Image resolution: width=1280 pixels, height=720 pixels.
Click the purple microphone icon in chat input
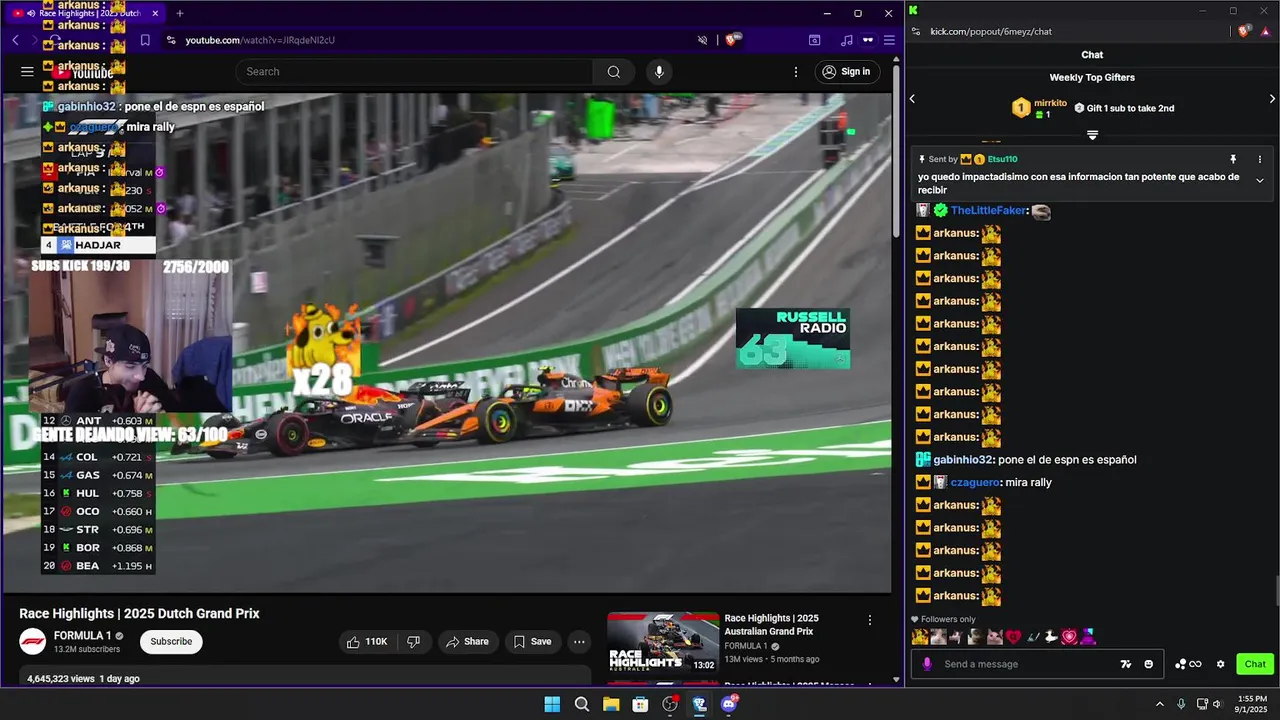(927, 664)
